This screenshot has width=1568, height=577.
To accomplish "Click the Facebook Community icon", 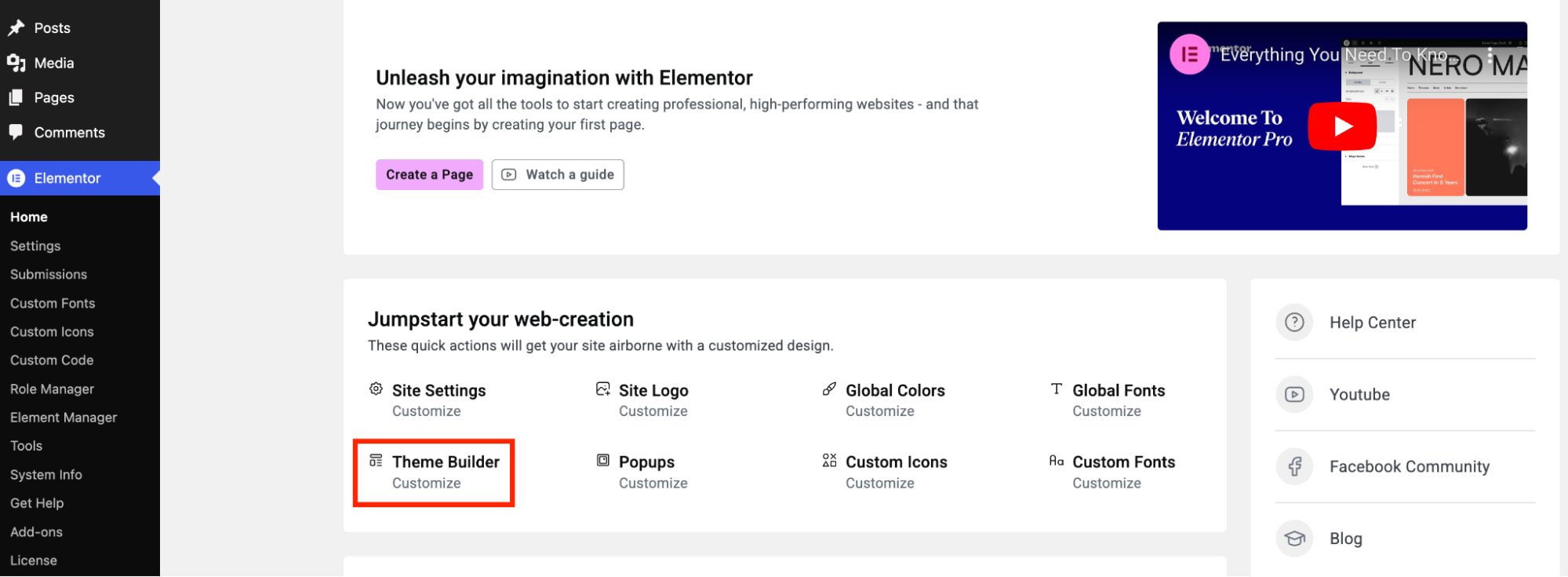I will point(1294,466).
